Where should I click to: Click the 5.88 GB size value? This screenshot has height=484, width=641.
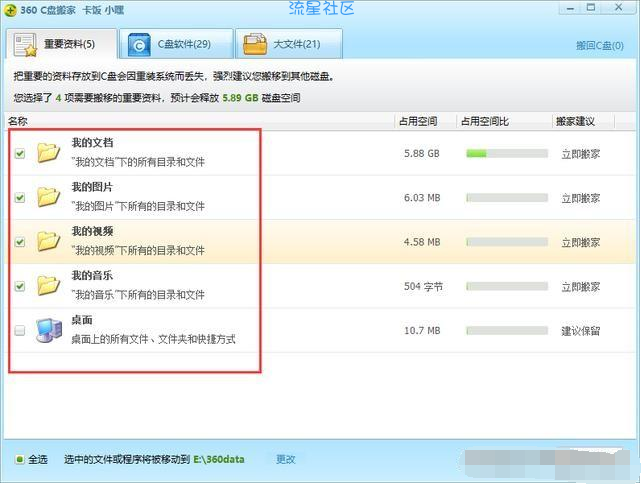point(422,154)
